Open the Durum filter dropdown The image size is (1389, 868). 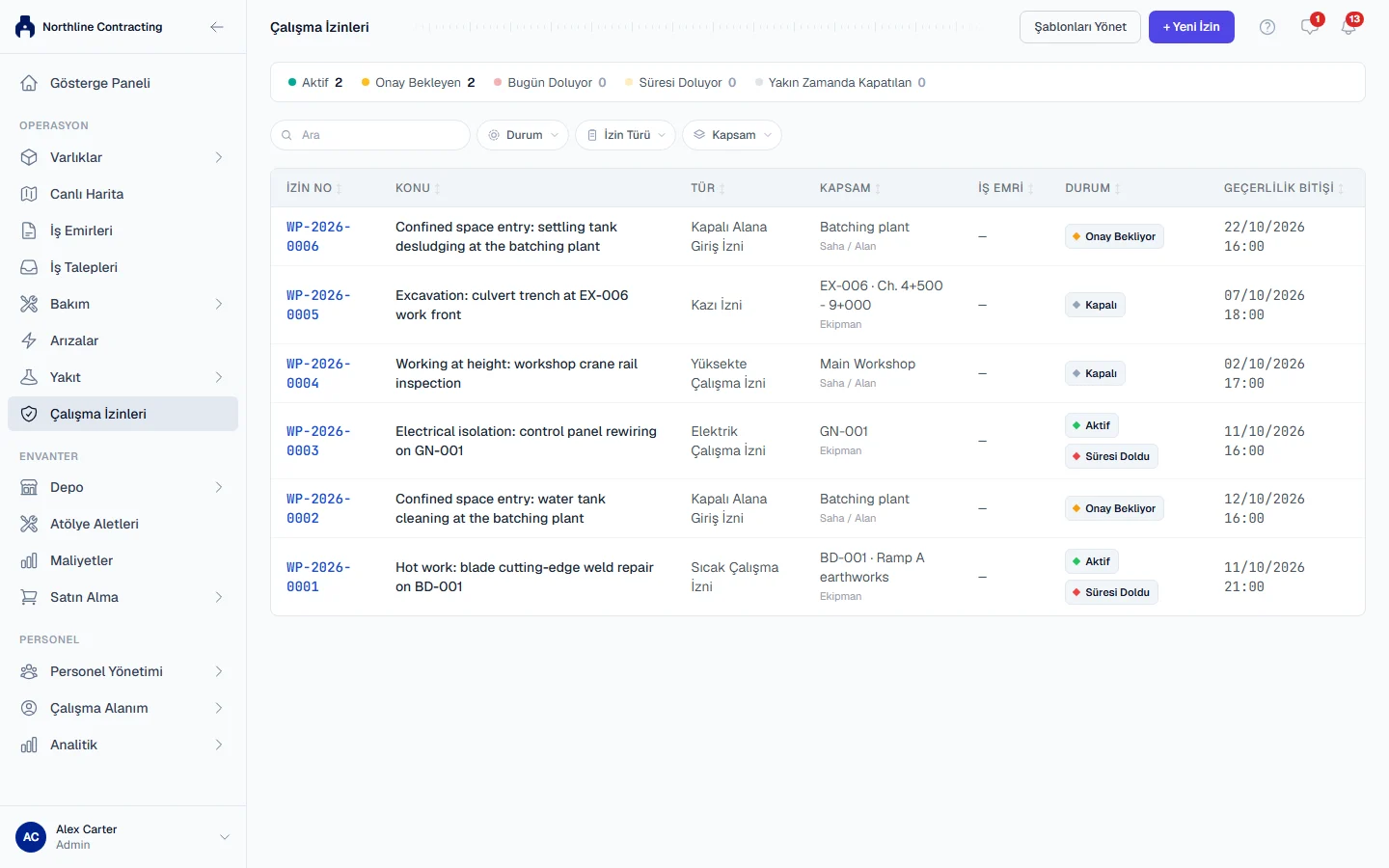pyautogui.click(x=523, y=135)
